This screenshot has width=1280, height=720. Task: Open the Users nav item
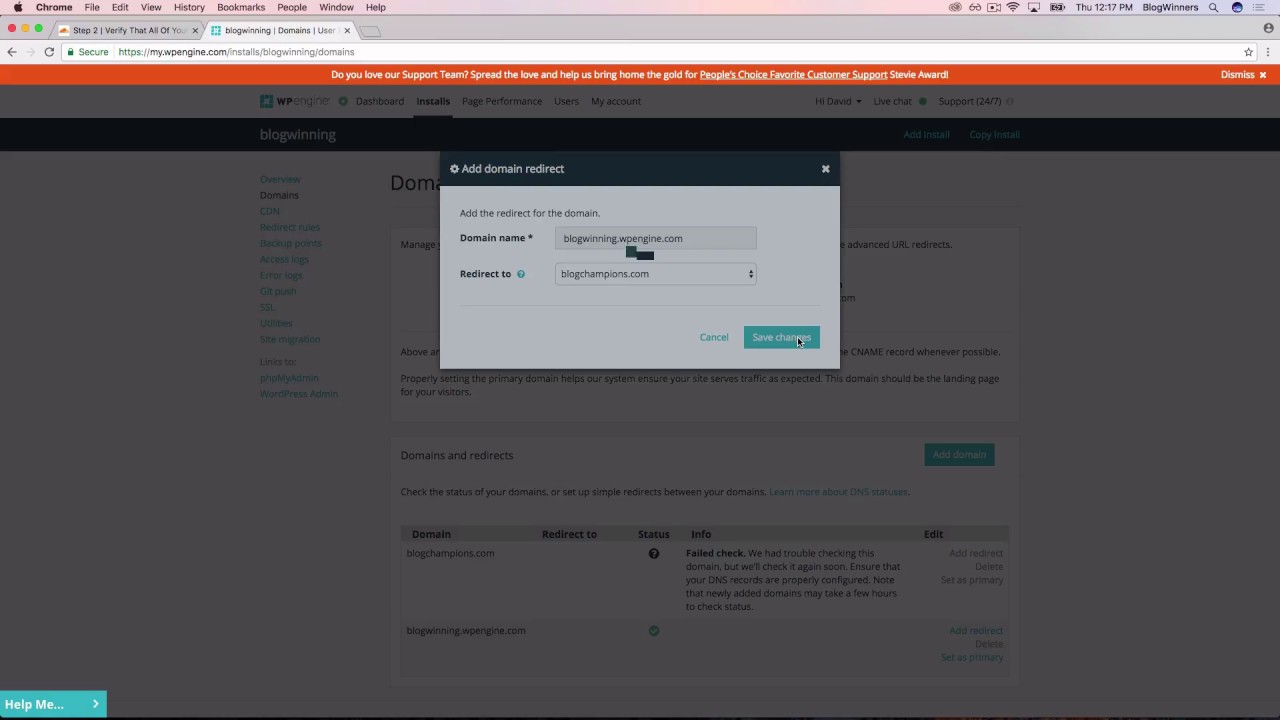click(566, 101)
